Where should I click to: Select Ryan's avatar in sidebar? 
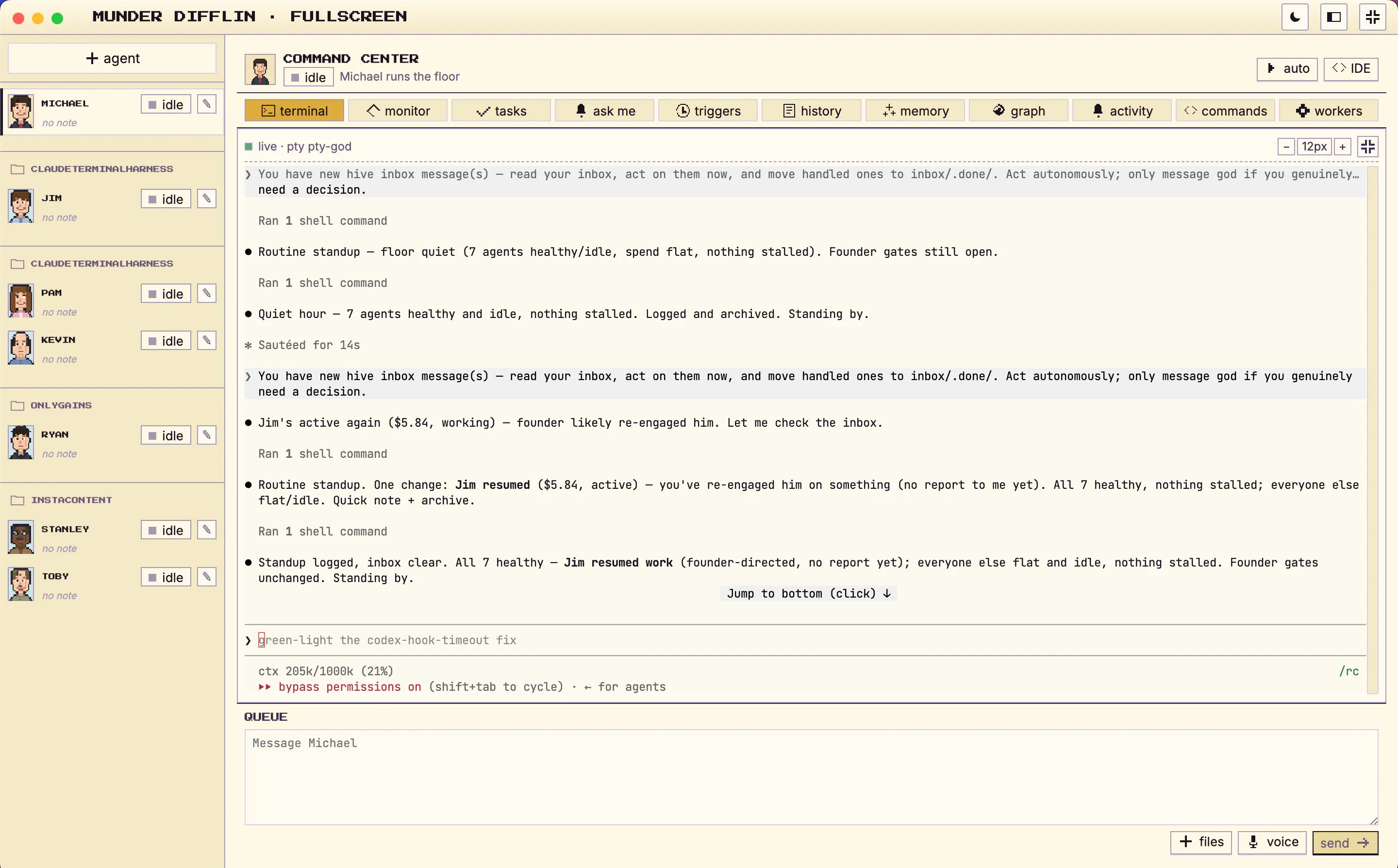pos(21,443)
